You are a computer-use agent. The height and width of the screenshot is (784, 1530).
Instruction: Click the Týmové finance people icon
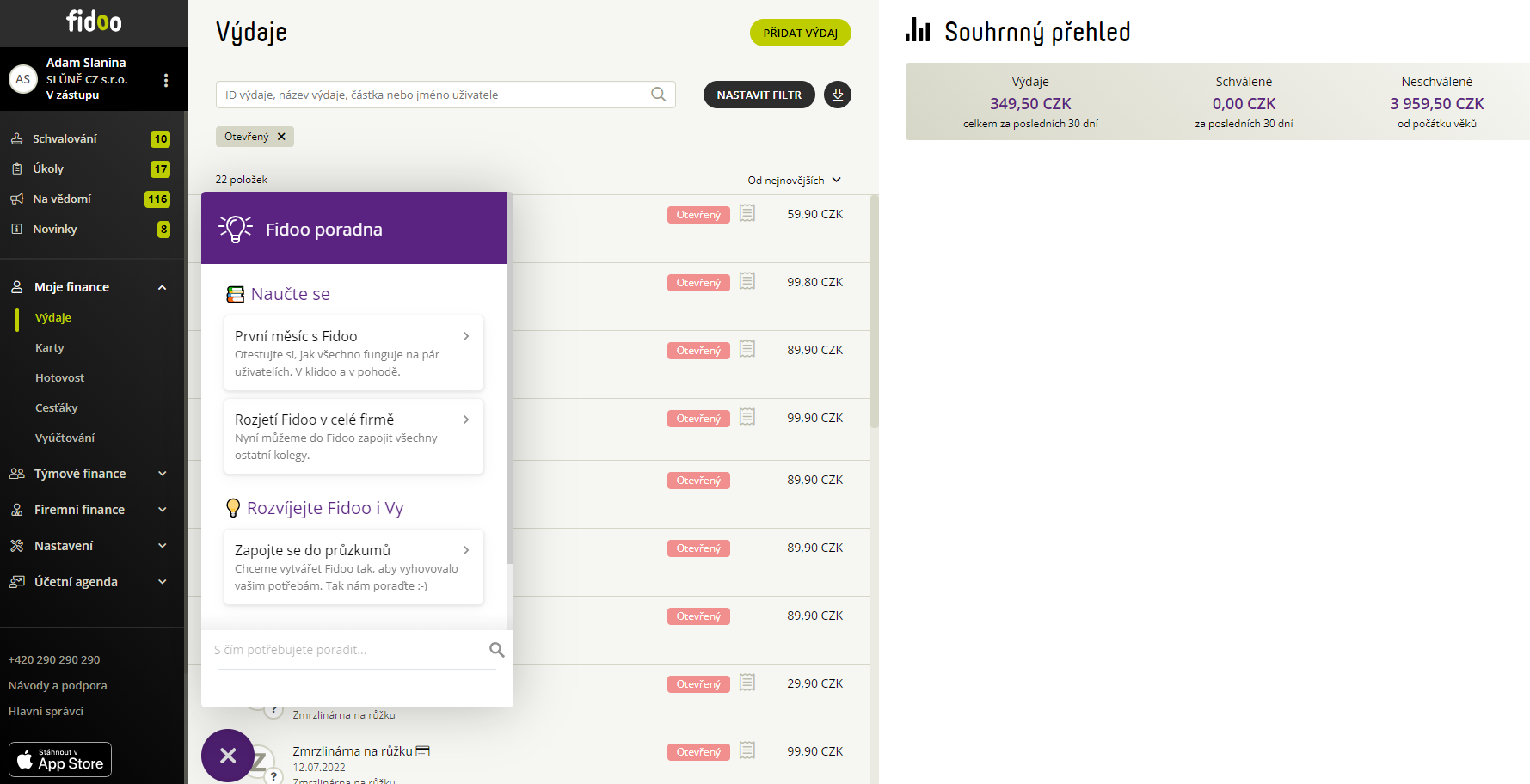pos(16,474)
